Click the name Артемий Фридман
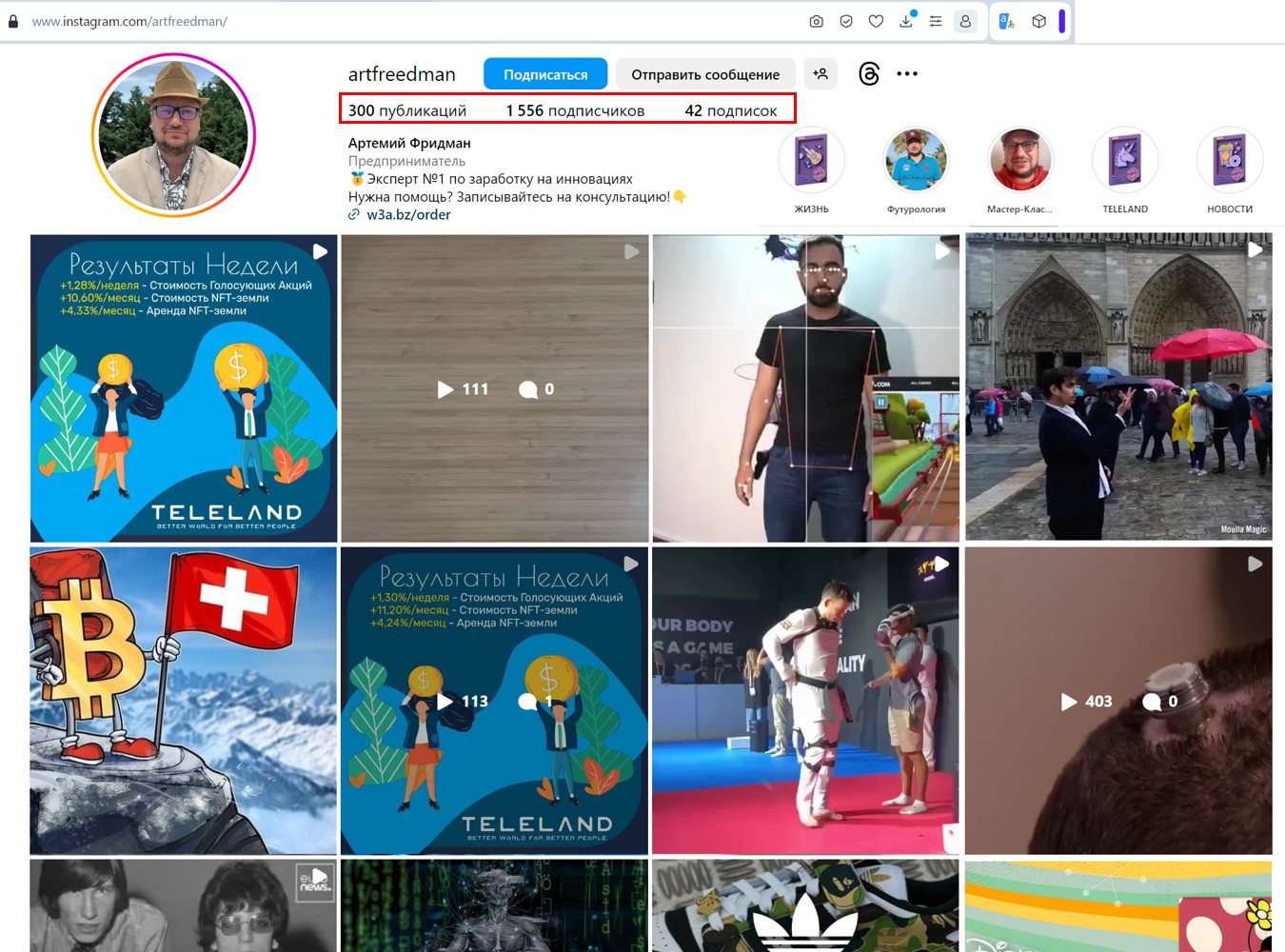This screenshot has width=1285, height=952. click(409, 143)
